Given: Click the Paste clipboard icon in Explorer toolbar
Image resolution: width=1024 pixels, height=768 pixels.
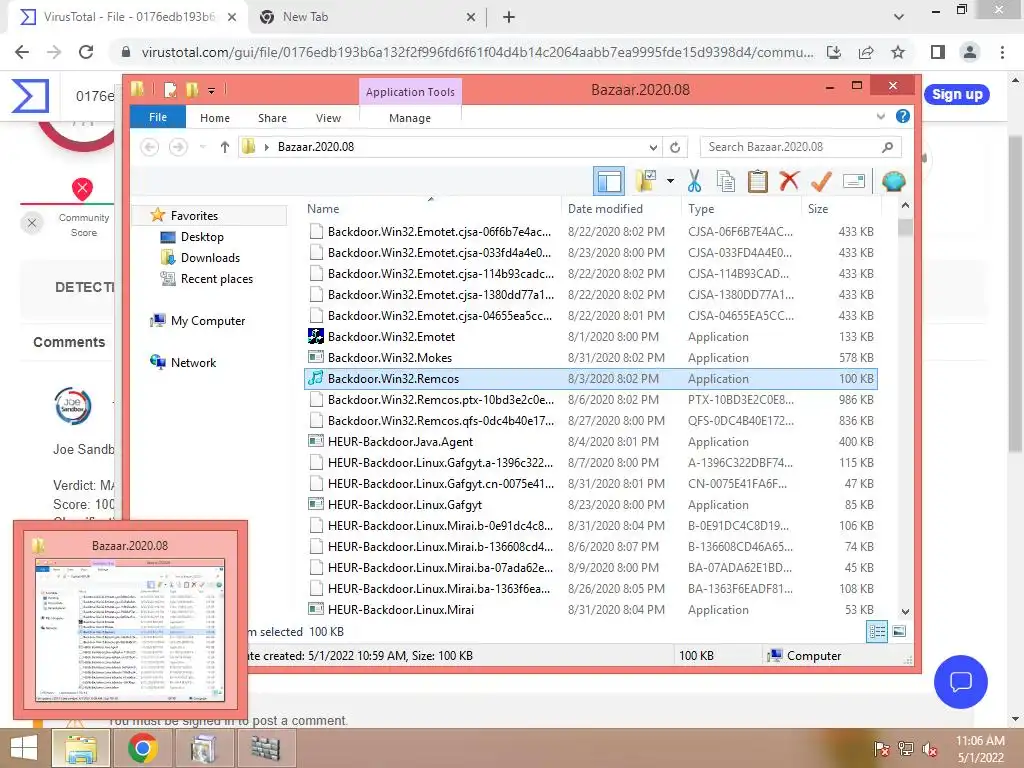Looking at the screenshot, I should pyautogui.click(x=758, y=181).
